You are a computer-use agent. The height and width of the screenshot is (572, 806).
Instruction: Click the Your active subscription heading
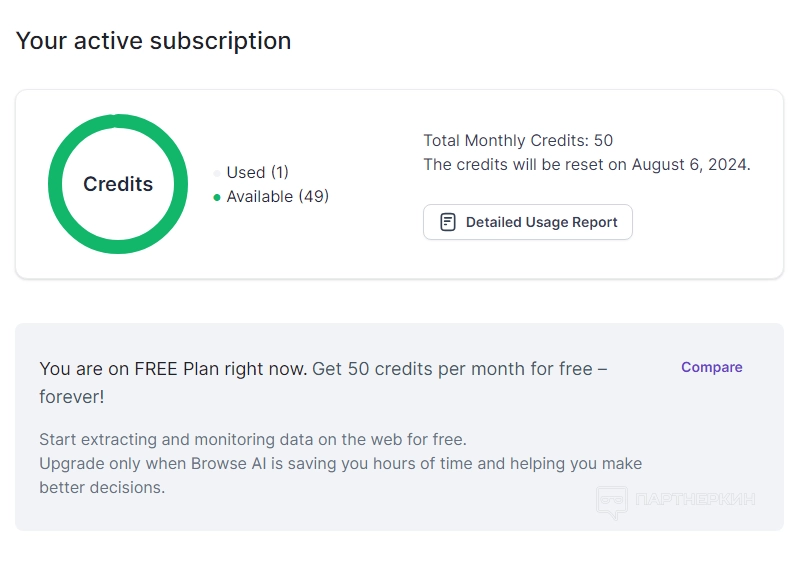154,41
